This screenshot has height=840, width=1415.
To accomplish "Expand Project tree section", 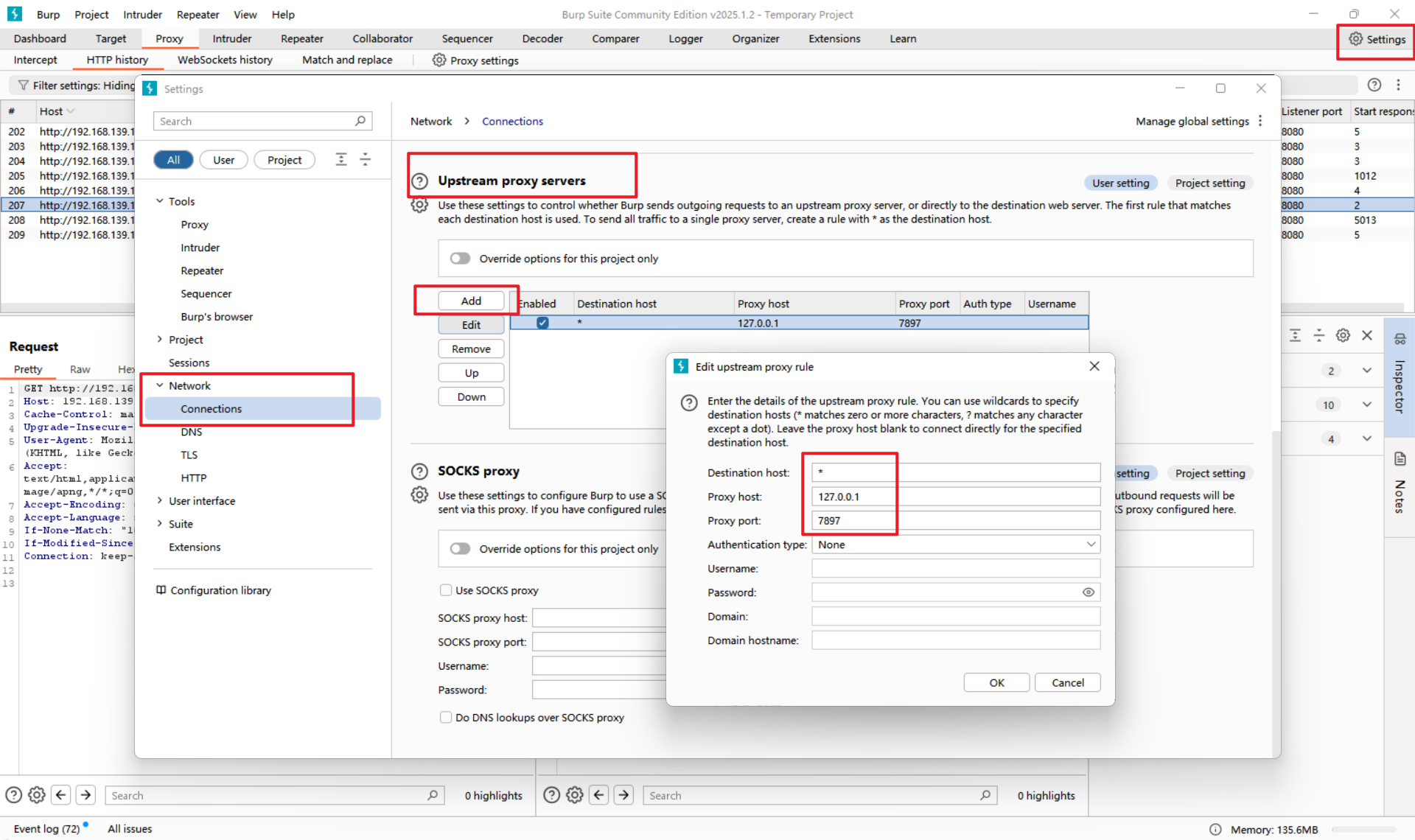I will click(x=160, y=340).
